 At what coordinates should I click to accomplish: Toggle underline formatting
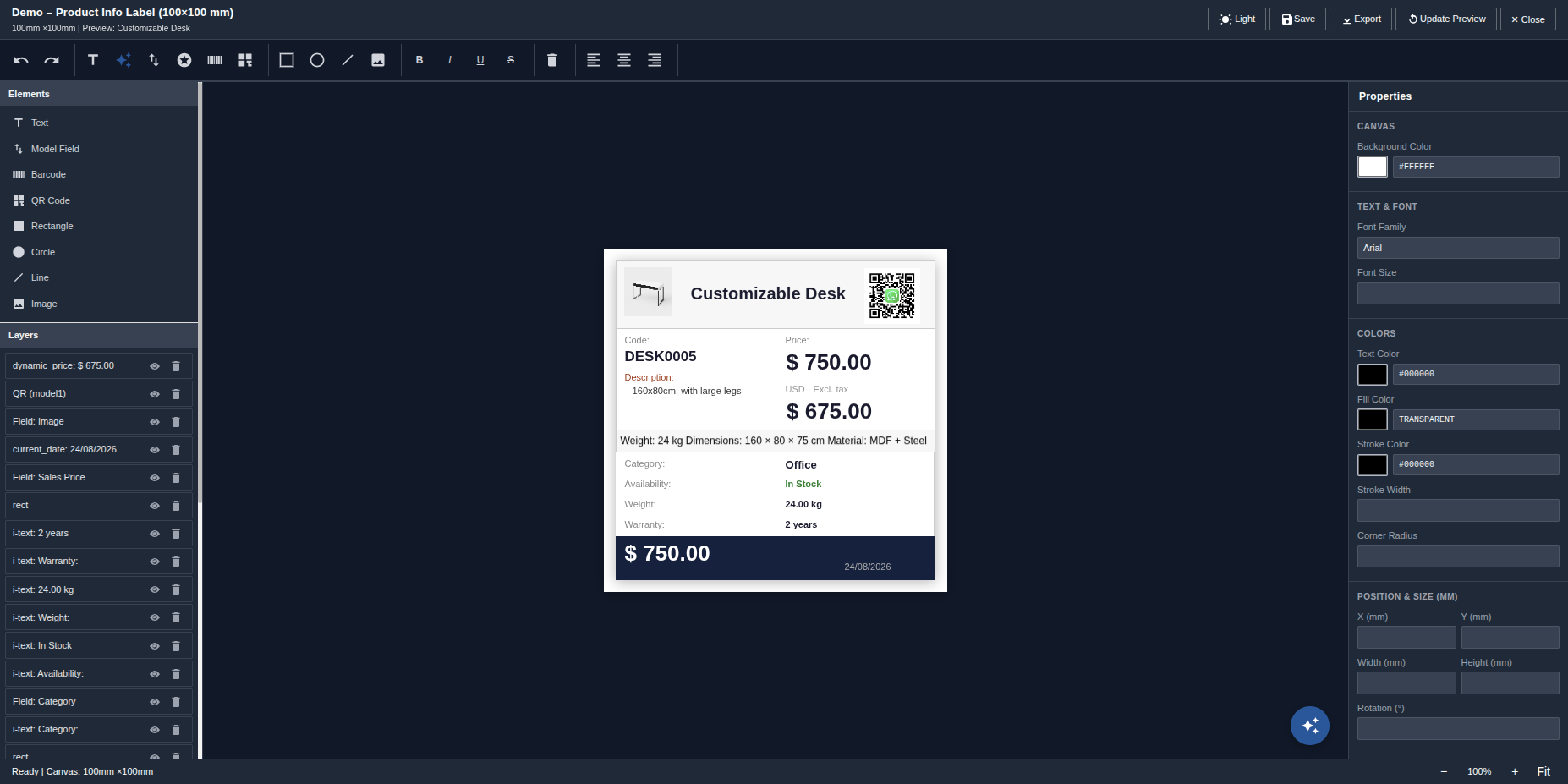tap(480, 60)
